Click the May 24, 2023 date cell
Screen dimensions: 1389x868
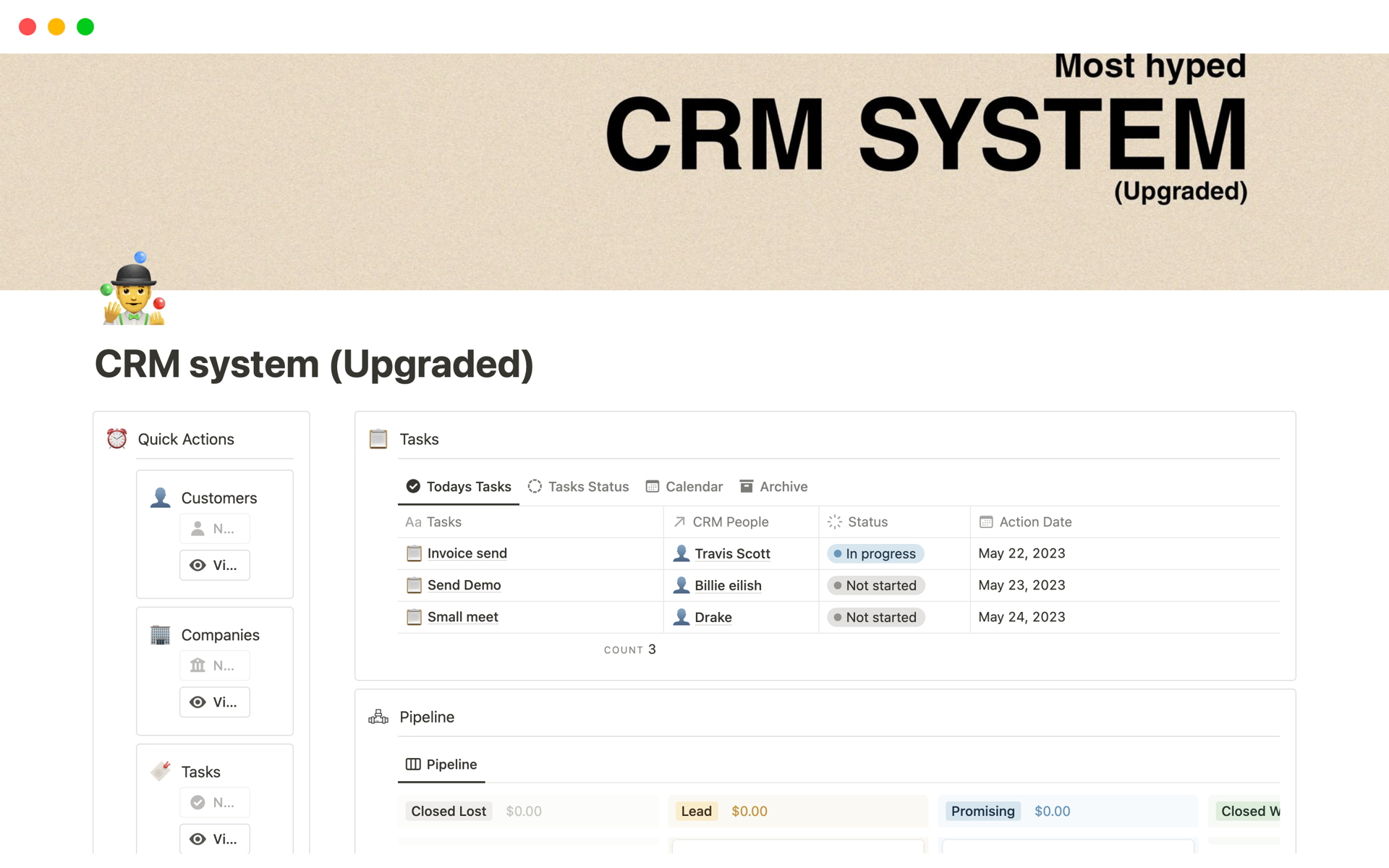pyautogui.click(x=1021, y=617)
